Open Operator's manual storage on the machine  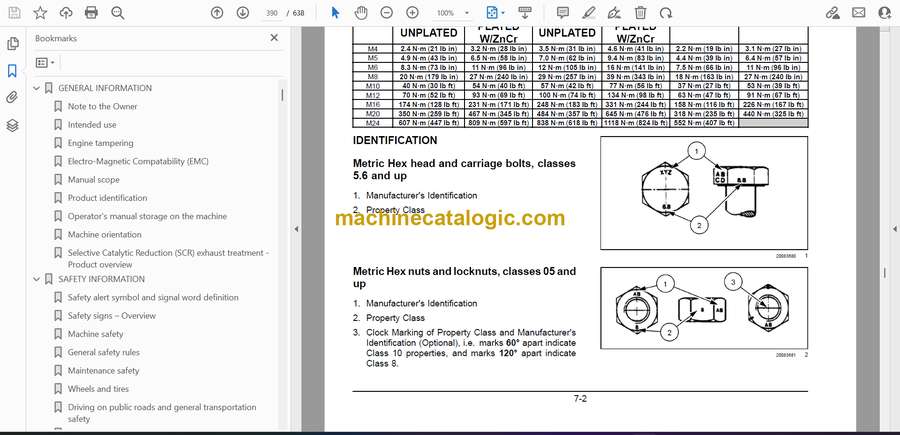147,216
